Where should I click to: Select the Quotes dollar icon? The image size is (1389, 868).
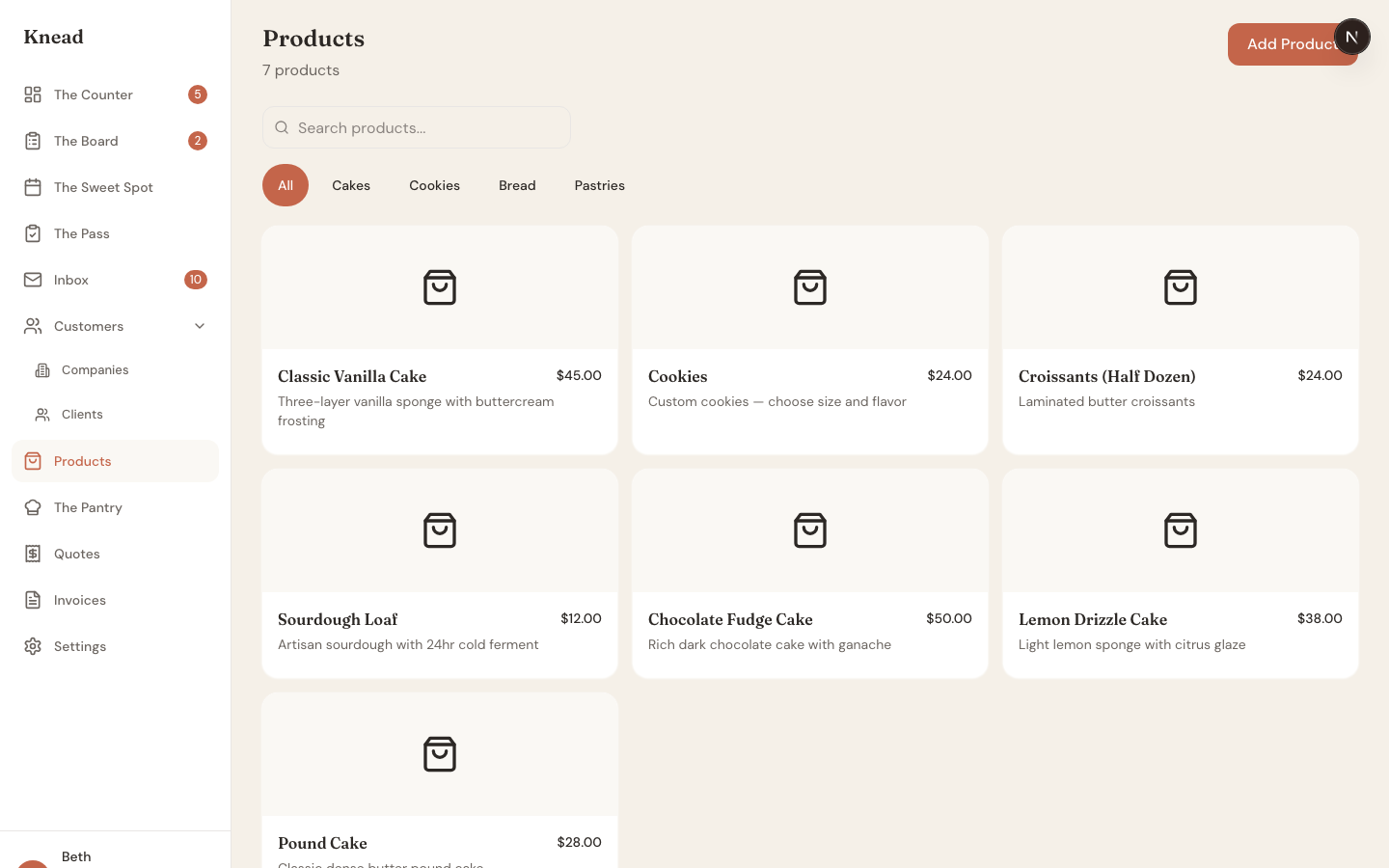33,554
